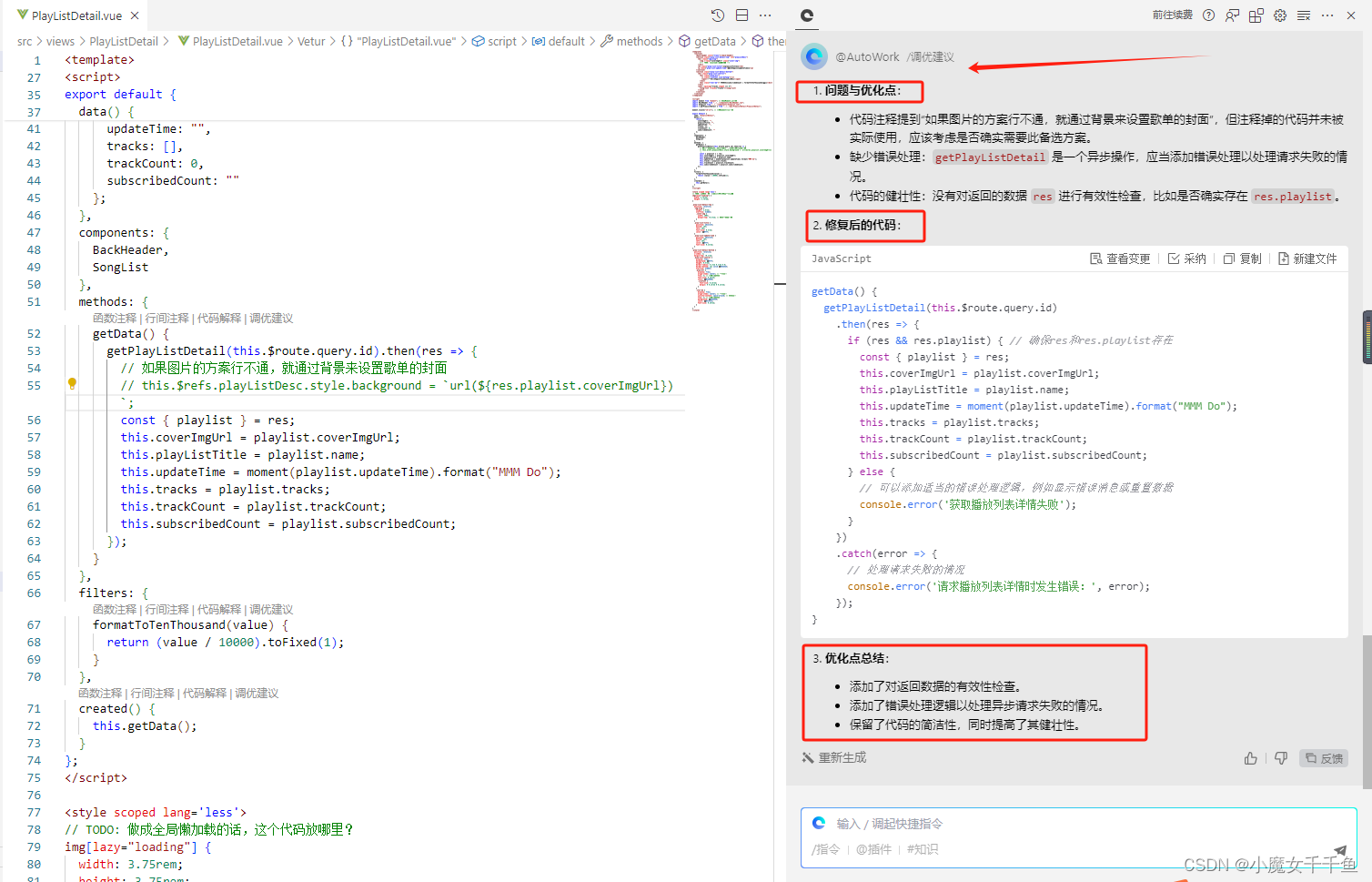
Task: Click the 'this.getData();' code line
Action: tap(145, 726)
